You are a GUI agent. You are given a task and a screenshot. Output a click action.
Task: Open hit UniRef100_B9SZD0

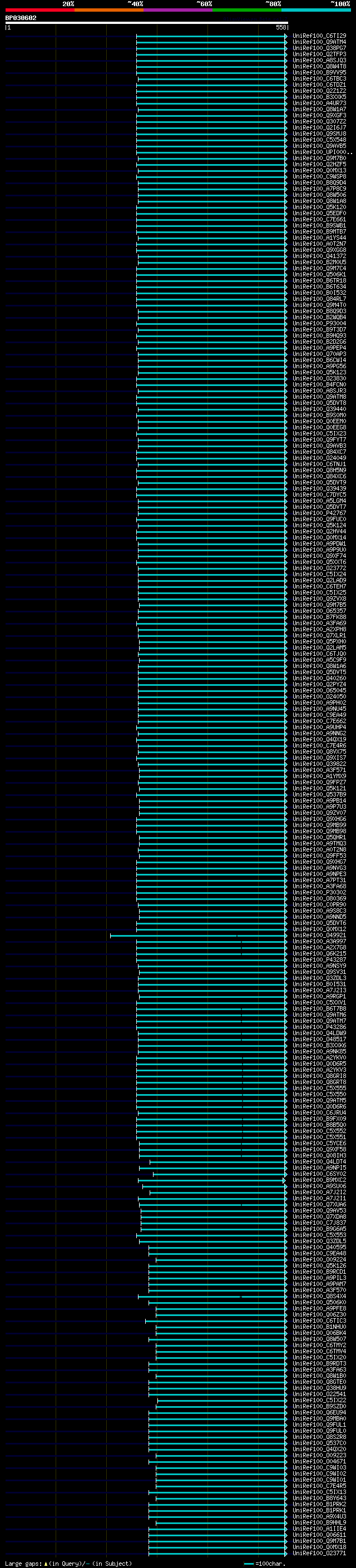point(319,1407)
